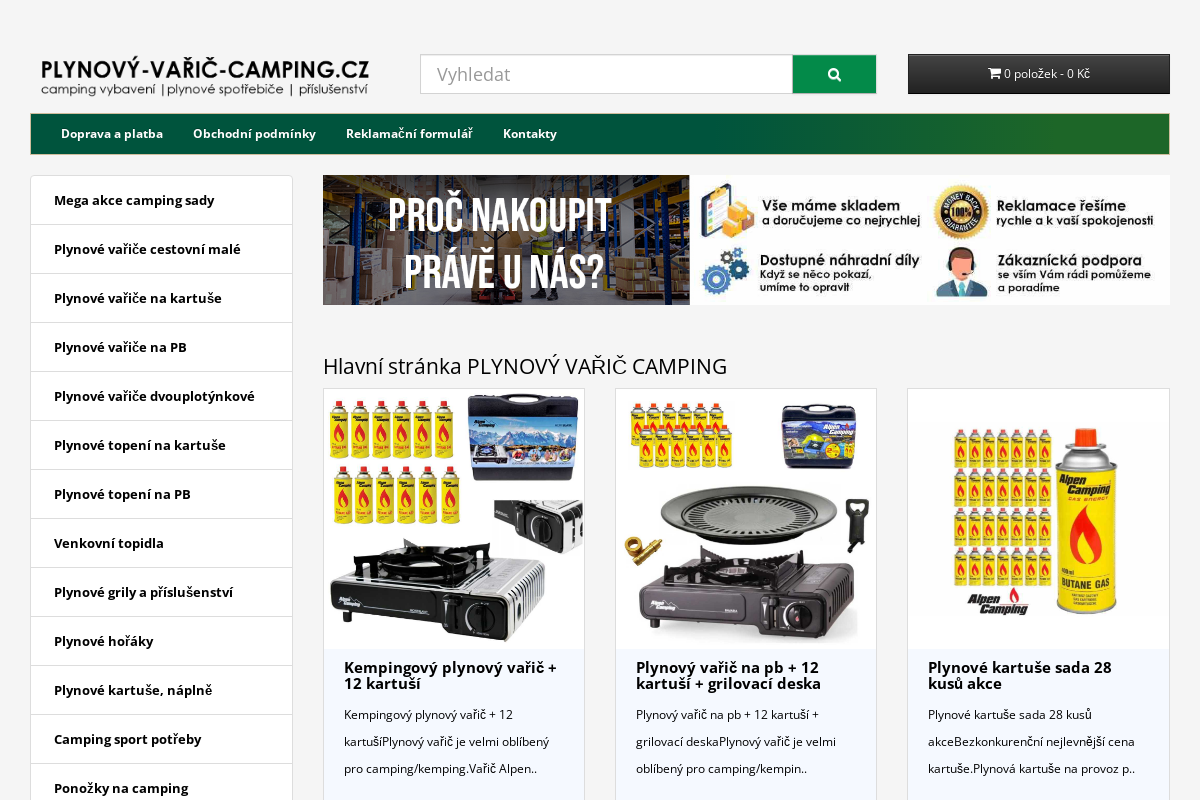Open the cart via the shopping cart icon
This screenshot has height=800, width=1200.
tap(994, 73)
